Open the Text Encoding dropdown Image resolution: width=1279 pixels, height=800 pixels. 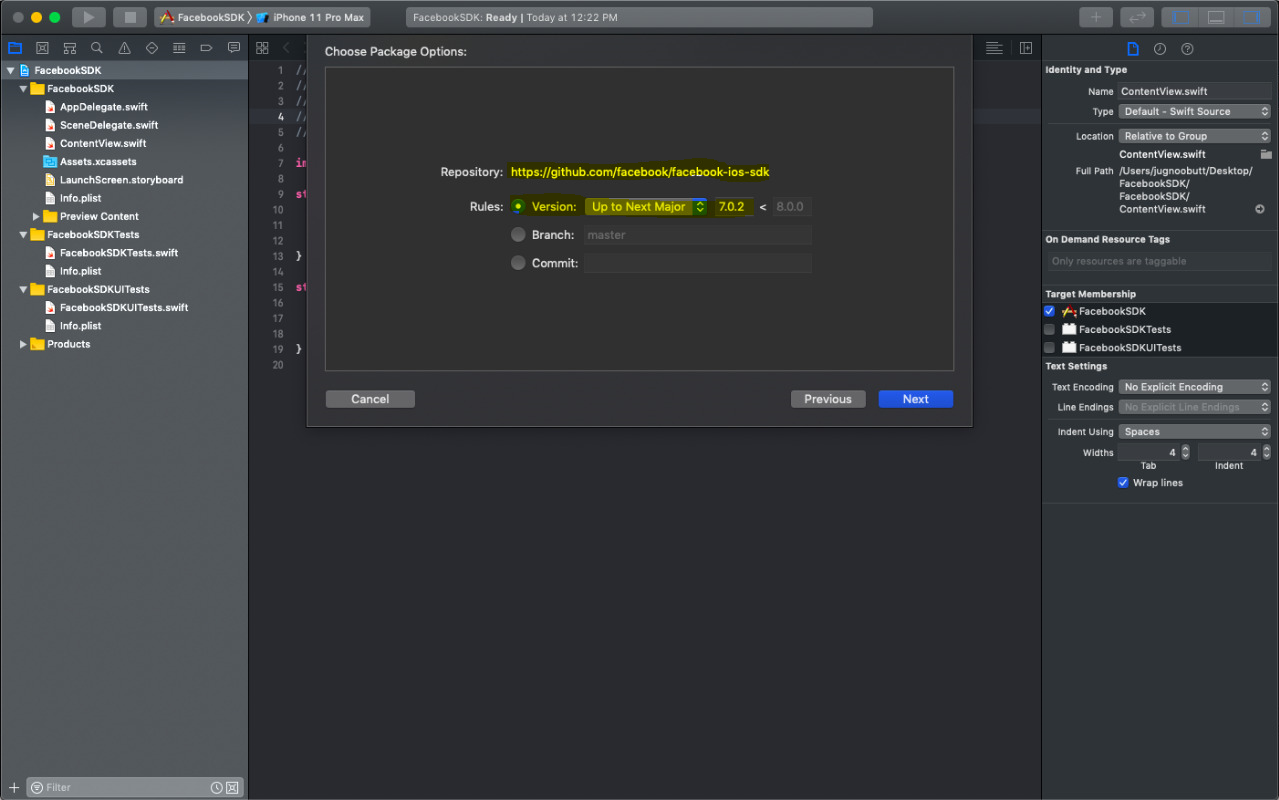(1195, 387)
